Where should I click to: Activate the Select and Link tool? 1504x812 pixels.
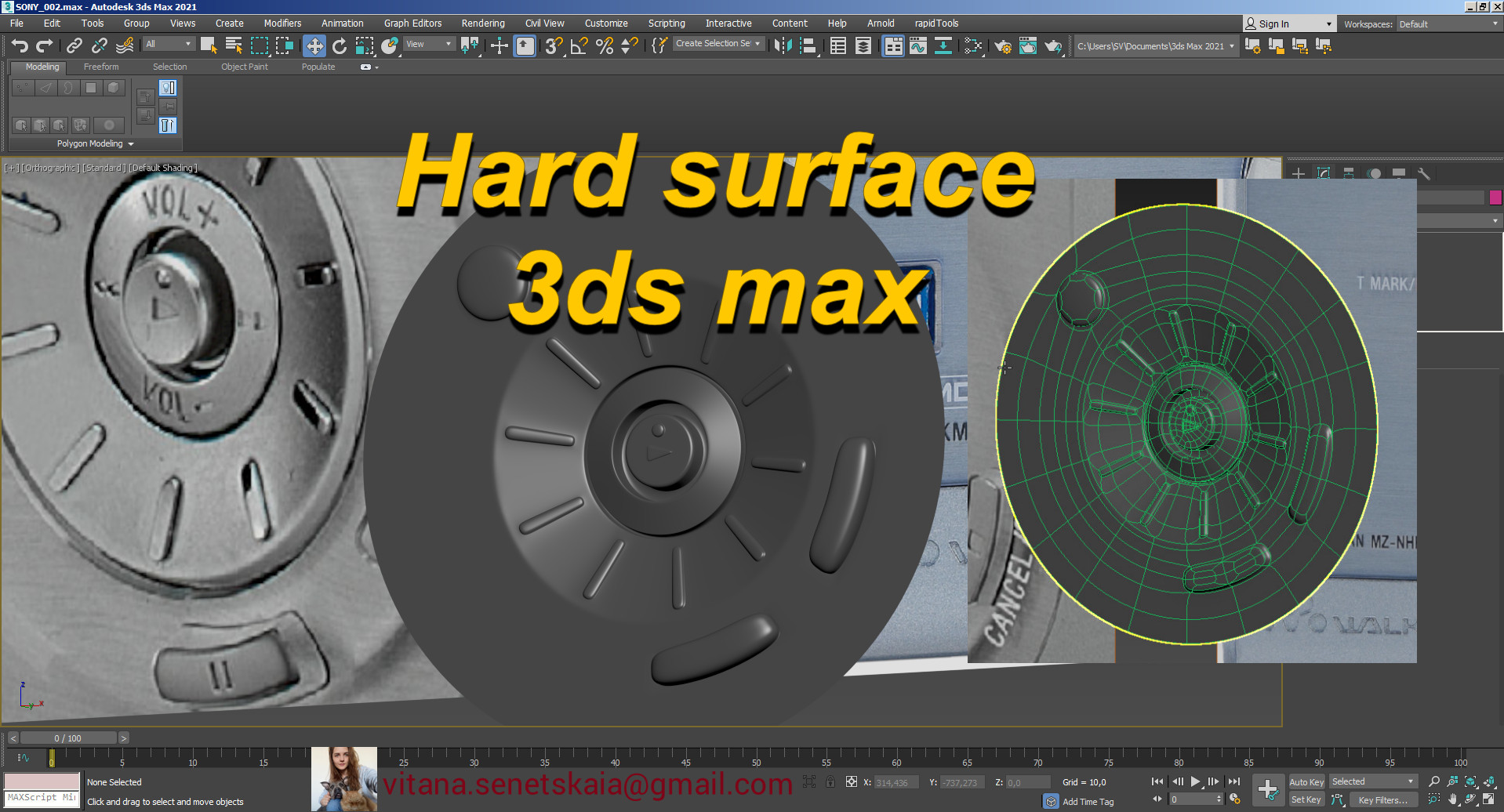[74, 45]
